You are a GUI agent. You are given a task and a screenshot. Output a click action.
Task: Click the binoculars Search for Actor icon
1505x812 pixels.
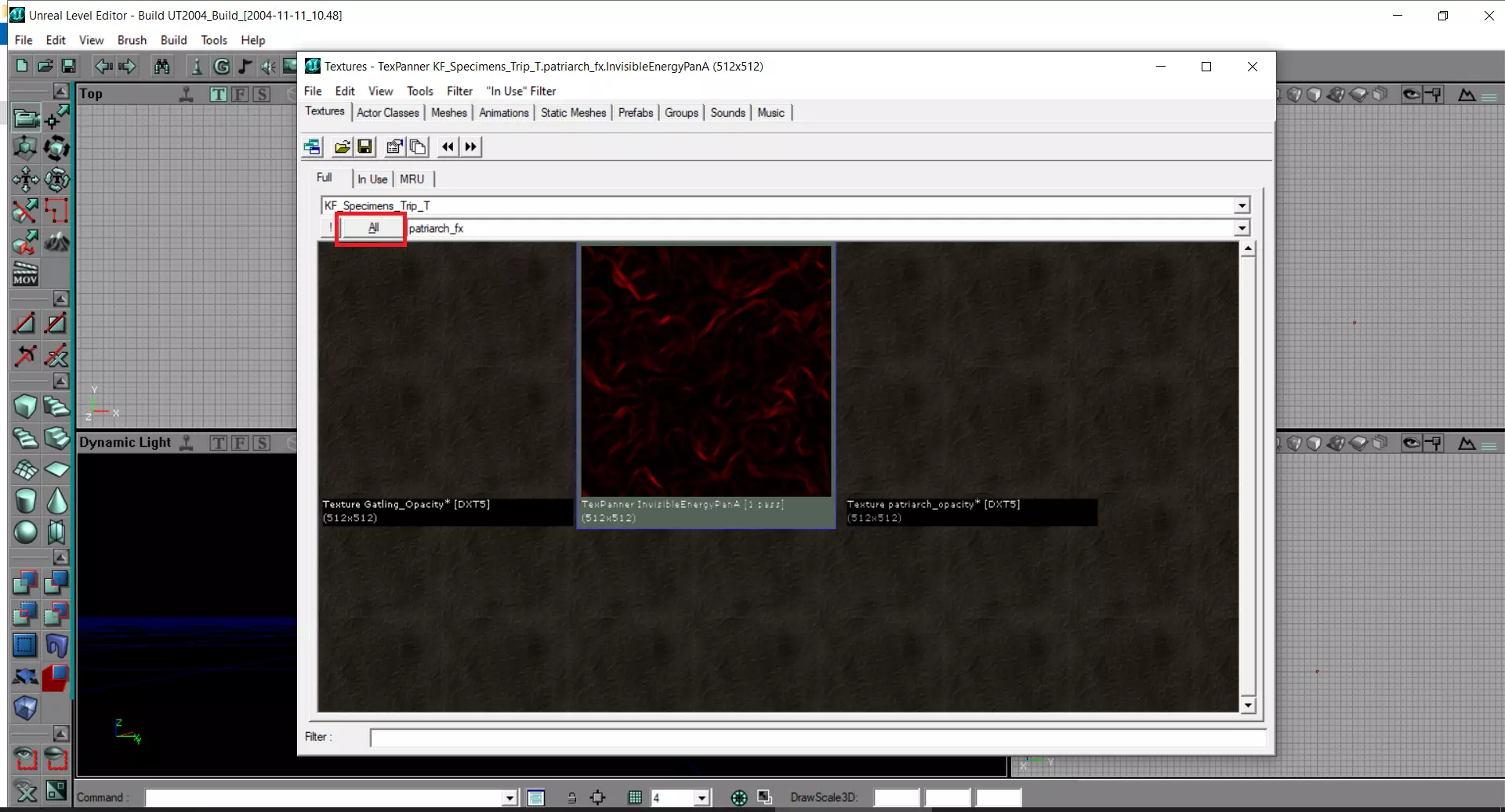click(161, 67)
